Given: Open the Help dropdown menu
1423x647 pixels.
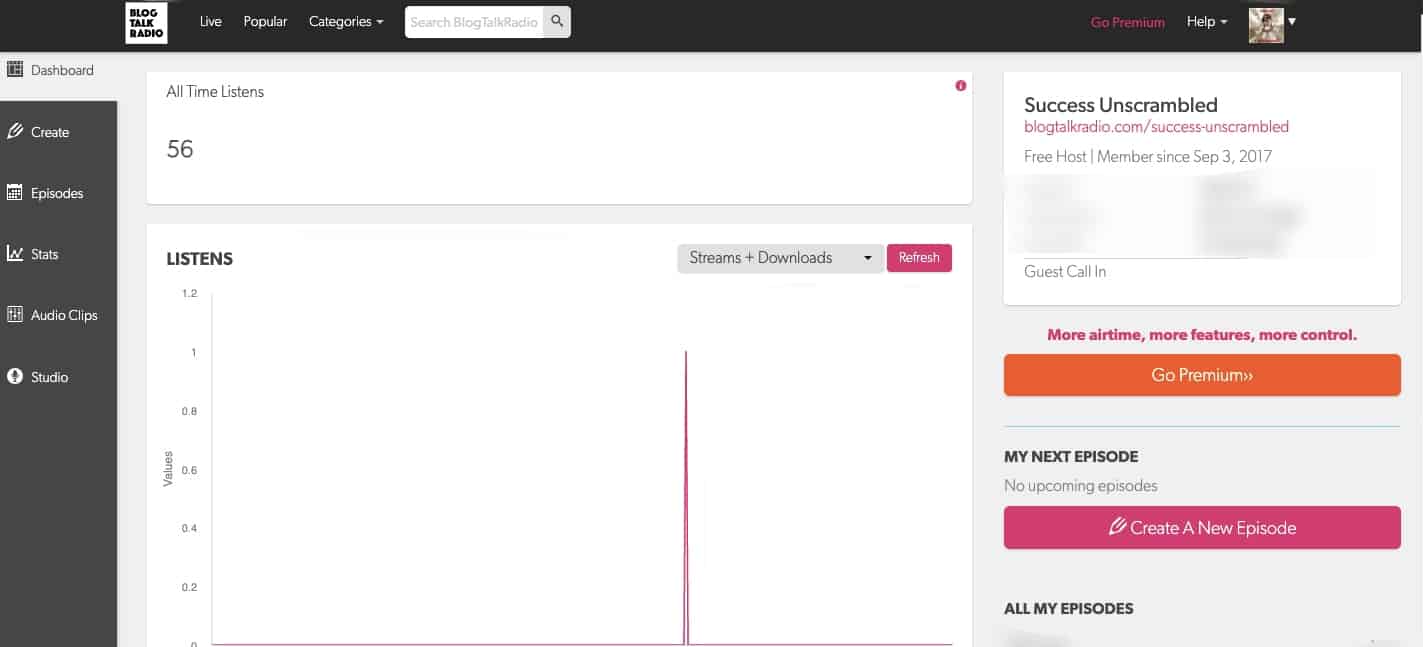Looking at the screenshot, I should [1207, 21].
